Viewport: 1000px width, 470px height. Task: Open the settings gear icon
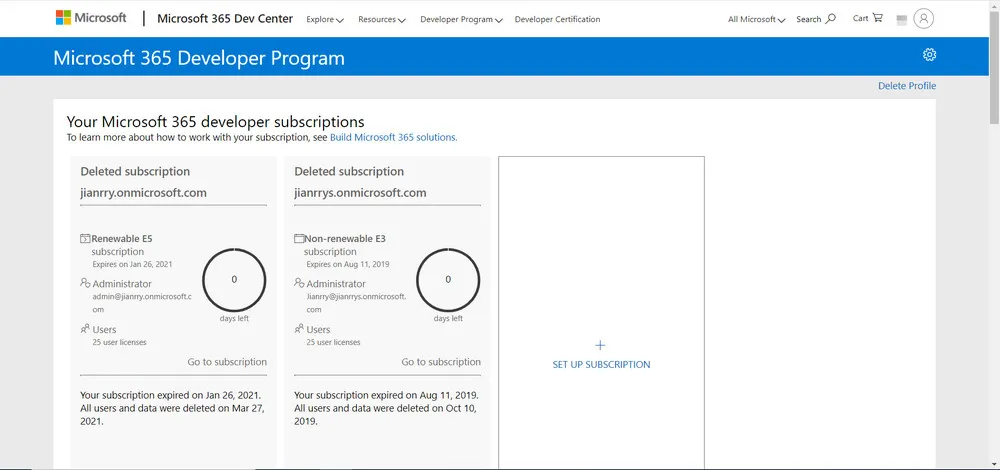(929, 55)
